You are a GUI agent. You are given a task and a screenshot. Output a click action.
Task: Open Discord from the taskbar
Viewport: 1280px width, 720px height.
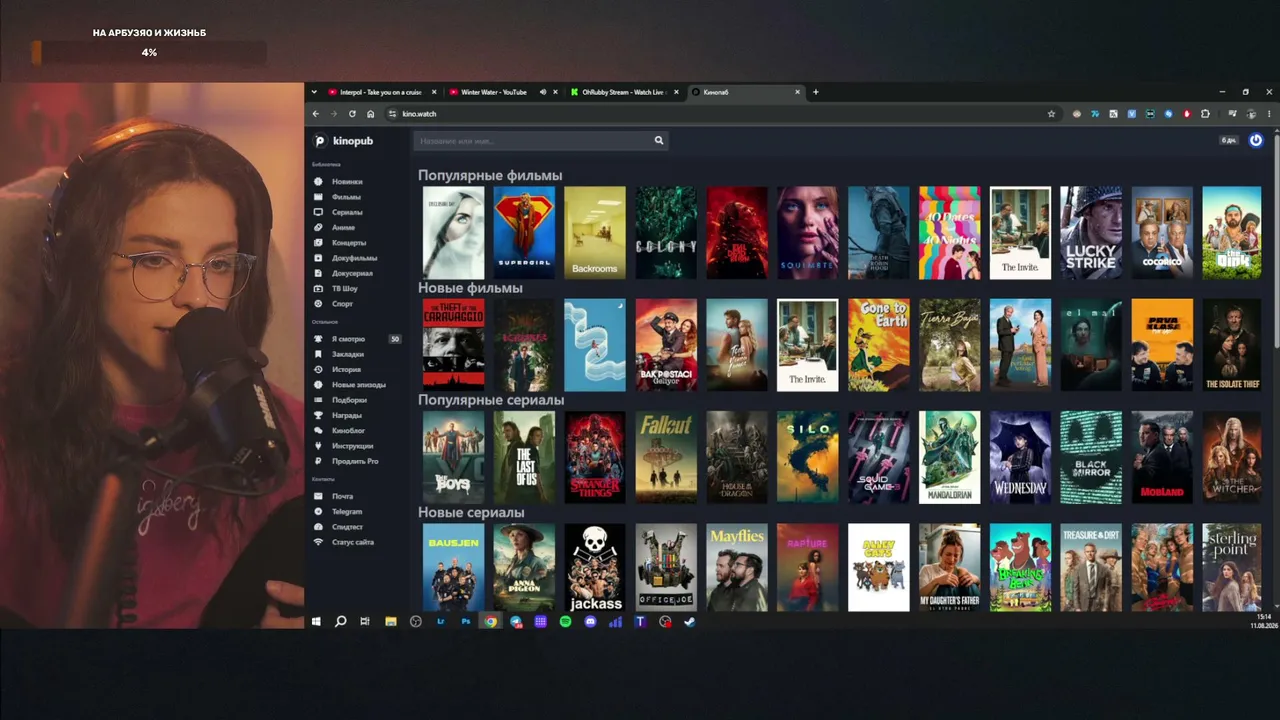[x=590, y=622]
